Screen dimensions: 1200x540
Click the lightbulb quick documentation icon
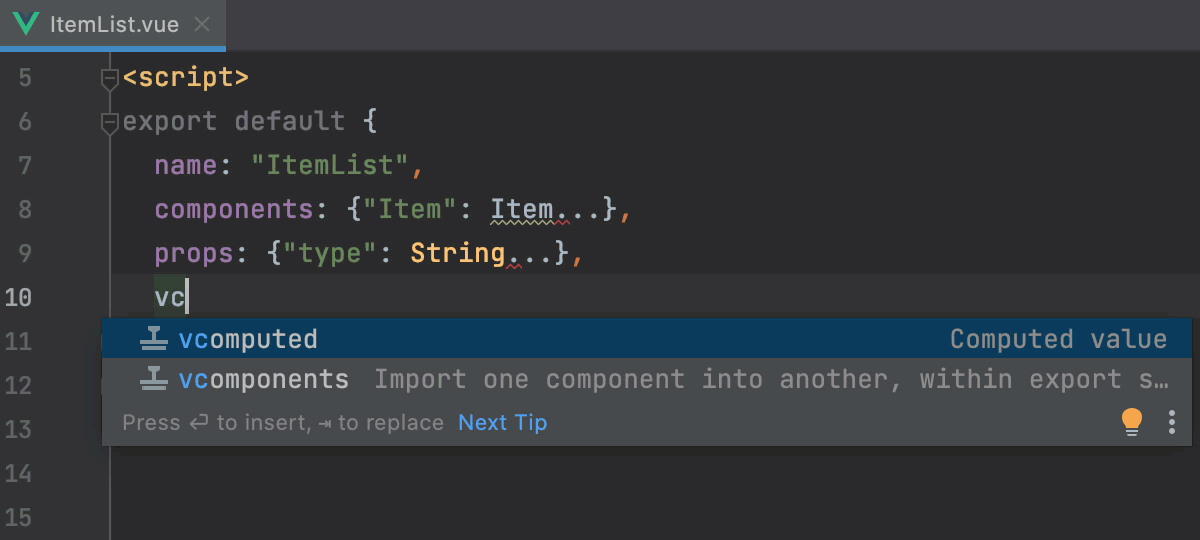pos(1131,422)
